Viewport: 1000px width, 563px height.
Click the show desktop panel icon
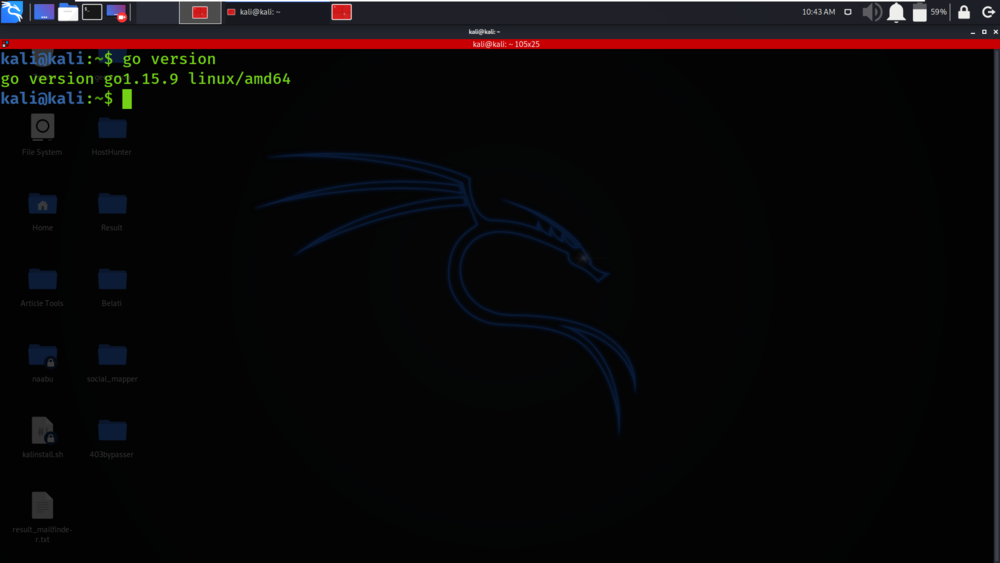click(44, 12)
